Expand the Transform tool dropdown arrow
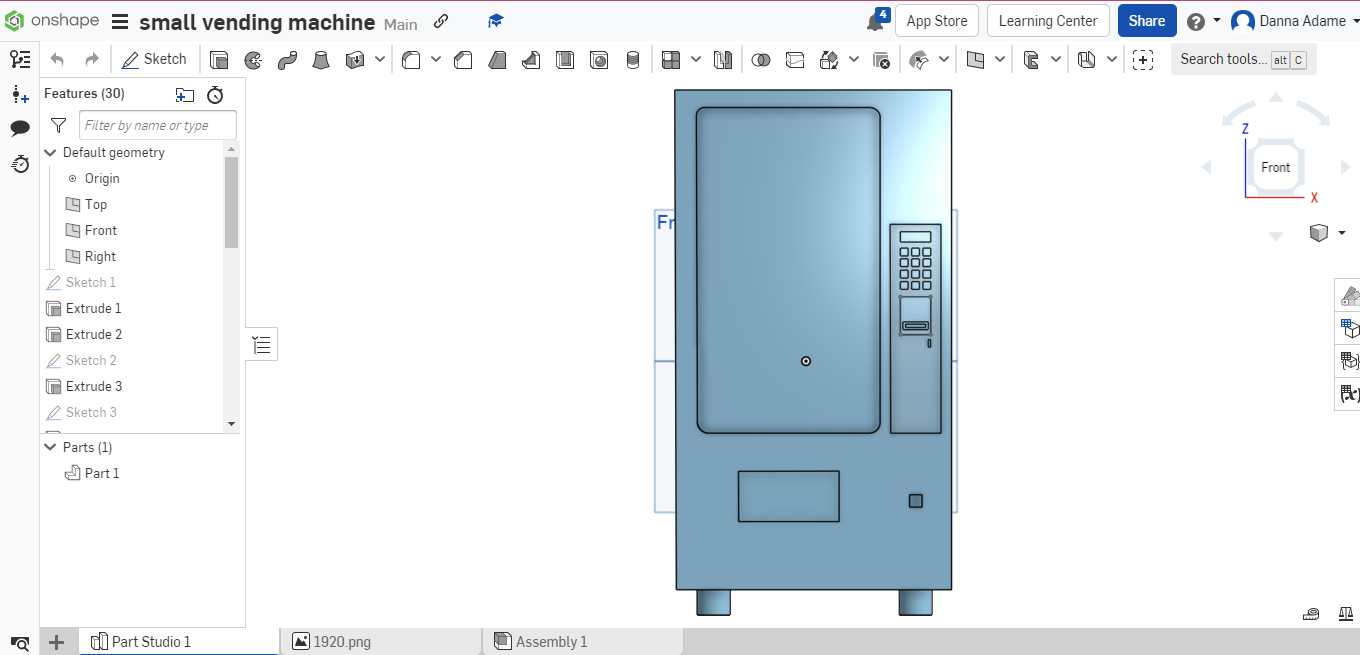Image resolution: width=1360 pixels, height=655 pixels. [x=855, y=59]
